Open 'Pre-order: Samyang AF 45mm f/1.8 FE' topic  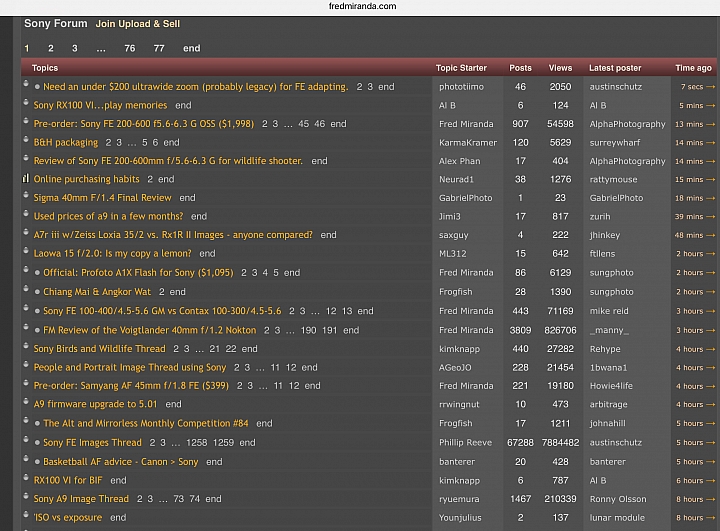coord(131,386)
